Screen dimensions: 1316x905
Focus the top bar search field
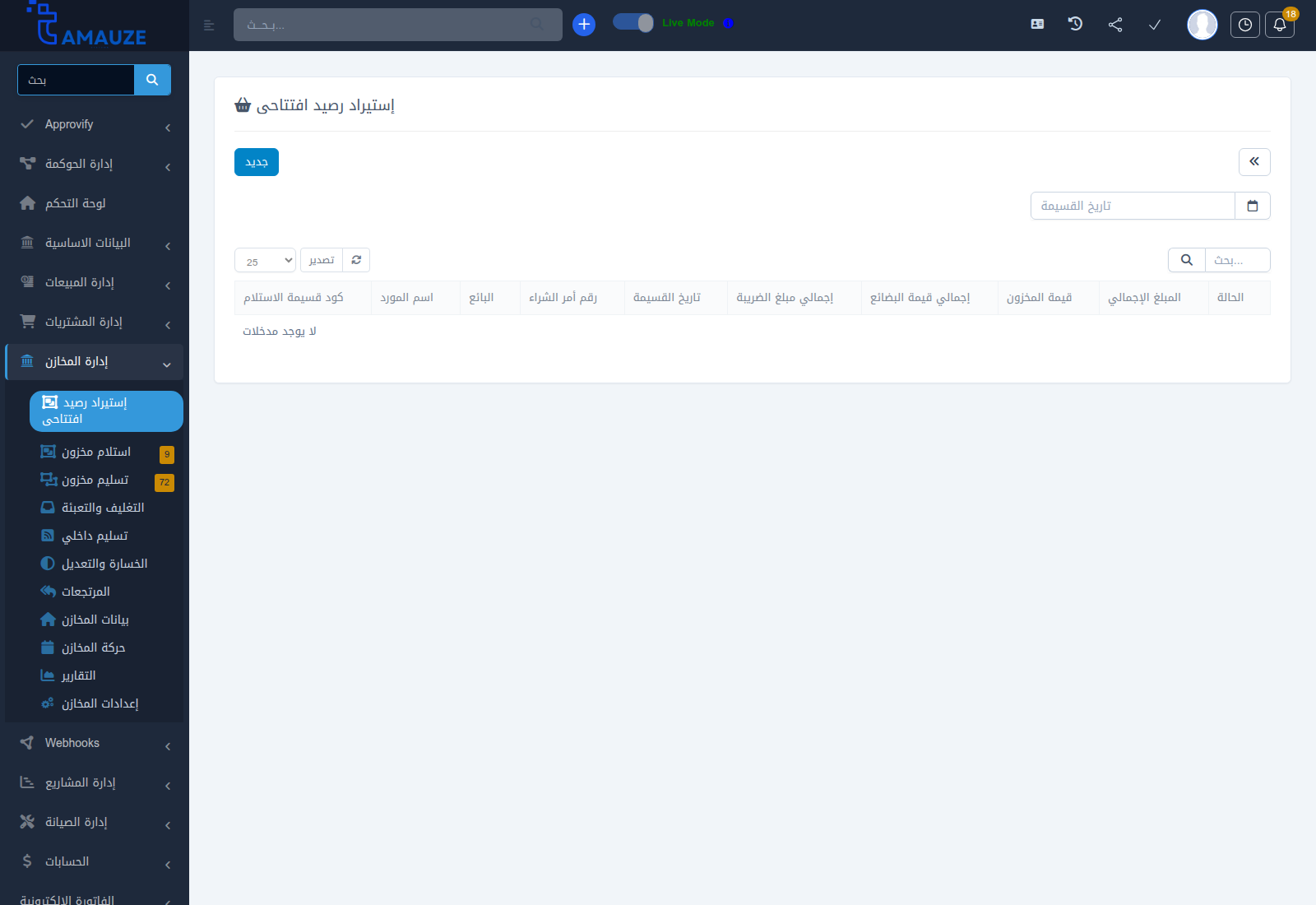398,25
